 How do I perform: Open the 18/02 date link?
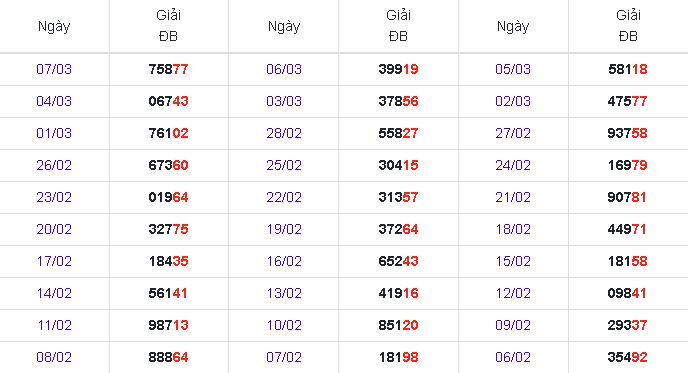513,230
